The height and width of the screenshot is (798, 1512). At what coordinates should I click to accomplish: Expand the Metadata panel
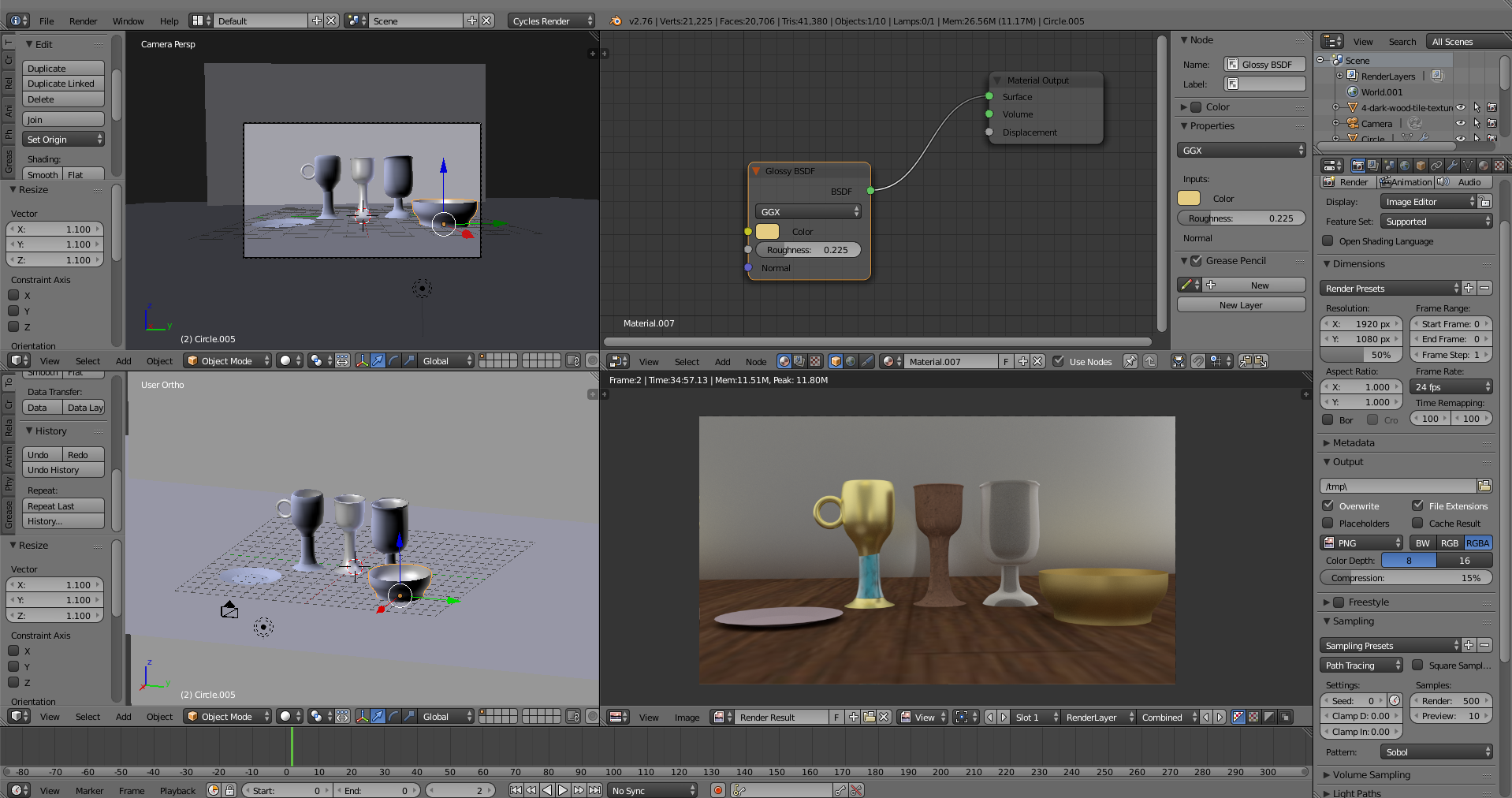point(1354,443)
